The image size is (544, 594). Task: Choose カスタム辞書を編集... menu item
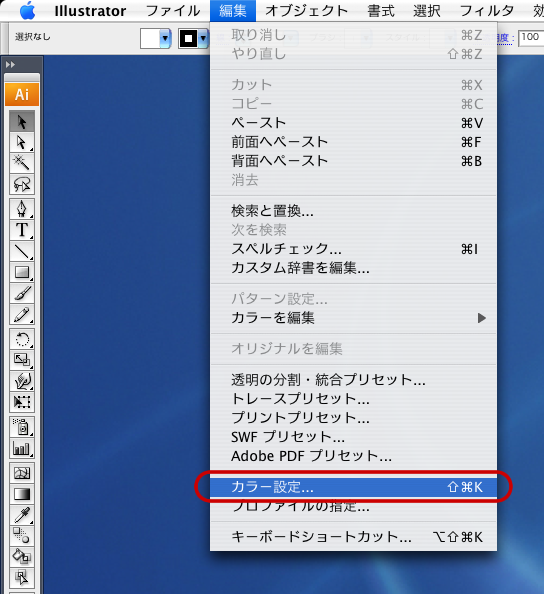[353, 268]
